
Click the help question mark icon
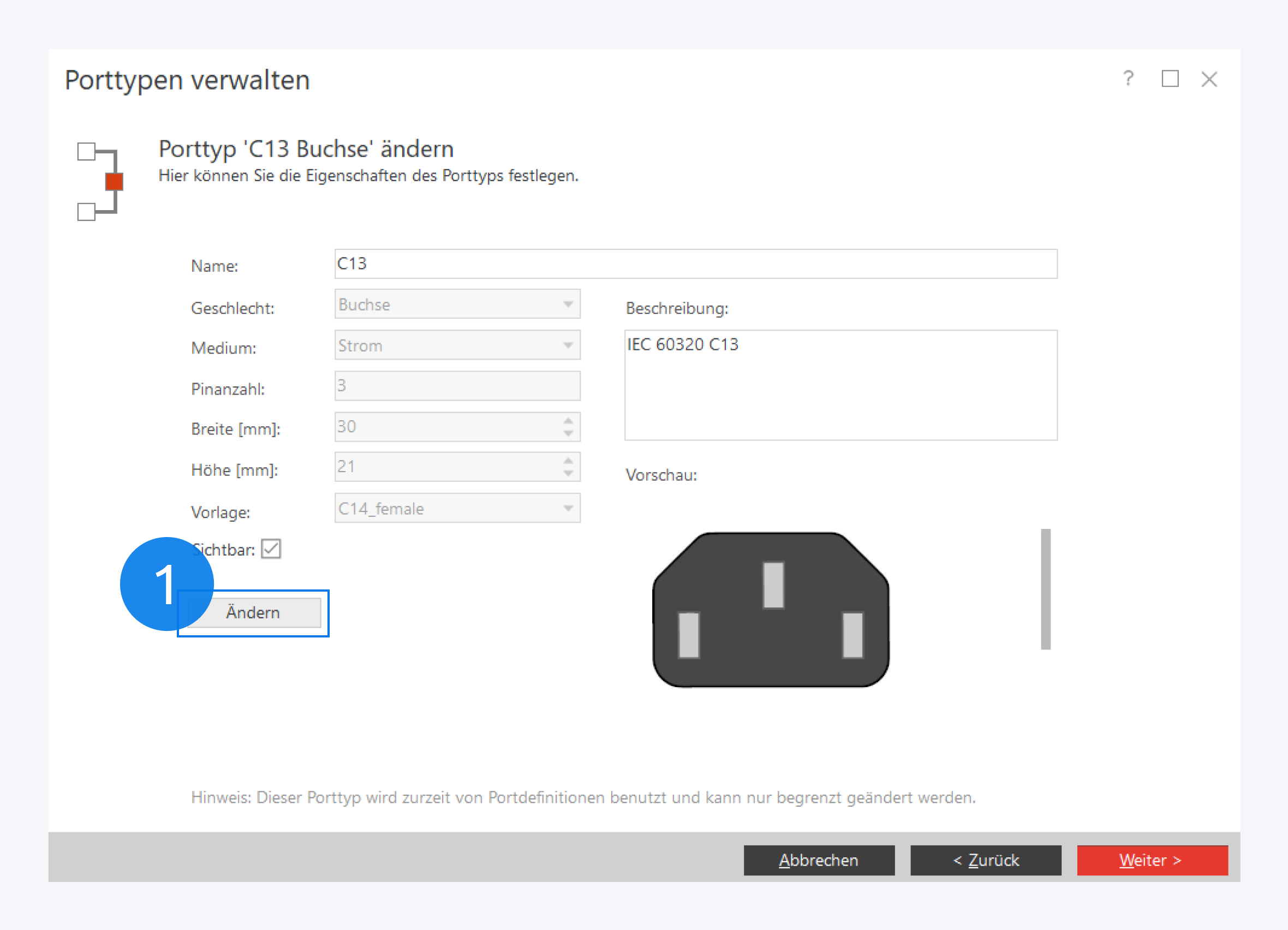(1128, 79)
